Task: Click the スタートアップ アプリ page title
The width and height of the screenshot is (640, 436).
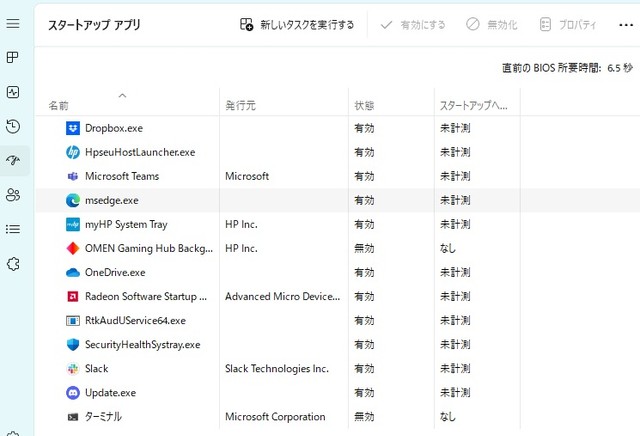Action: click(94, 25)
